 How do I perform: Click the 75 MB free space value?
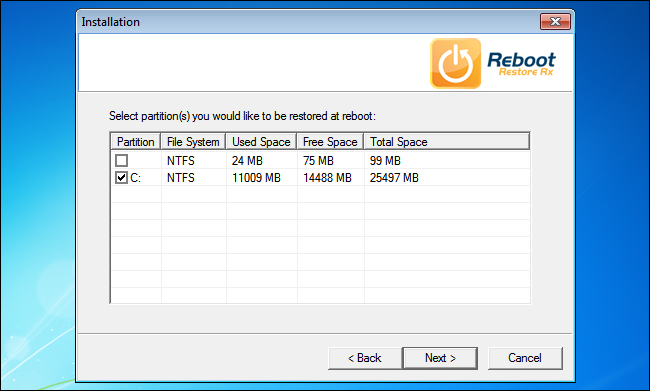[318, 160]
